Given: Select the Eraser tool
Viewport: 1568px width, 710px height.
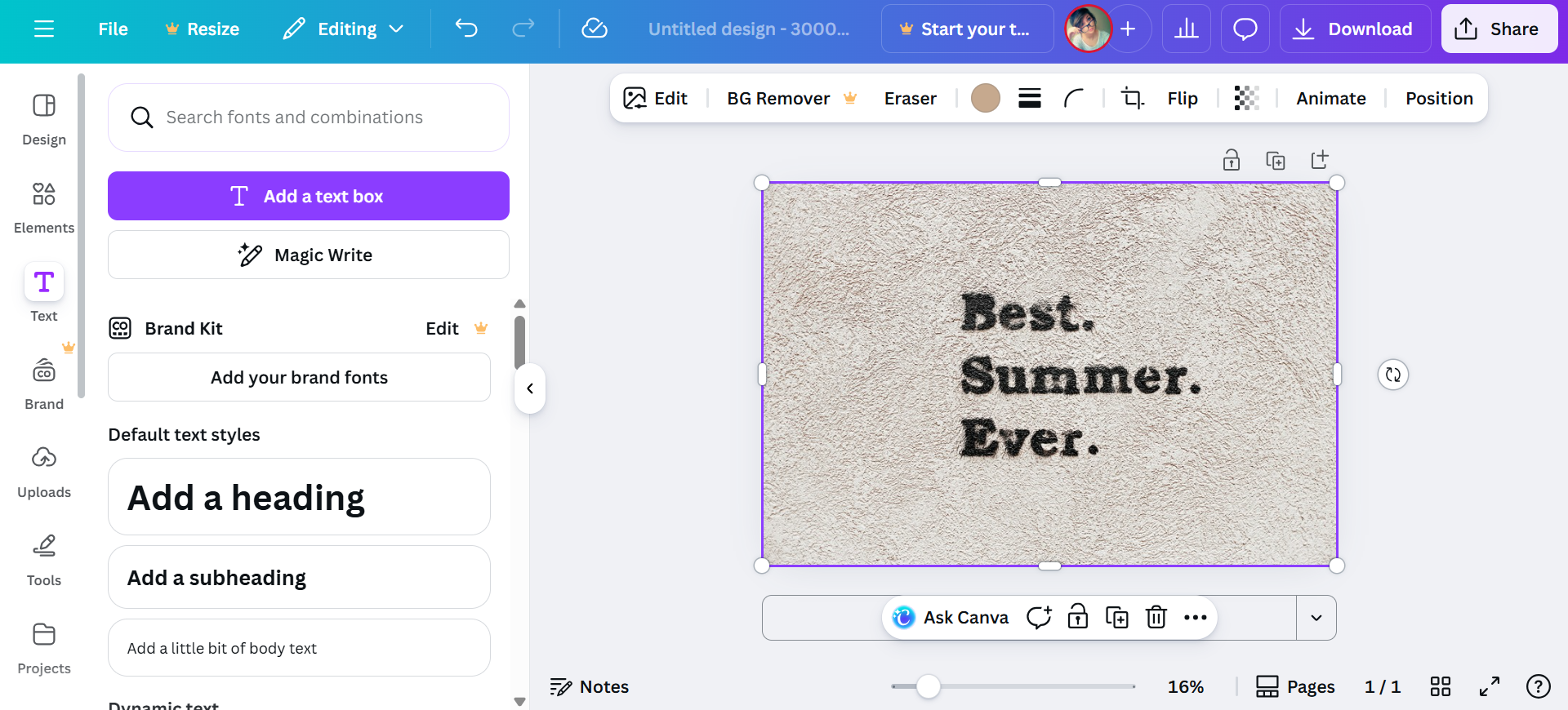Looking at the screenshot, I should pos(911,99).
